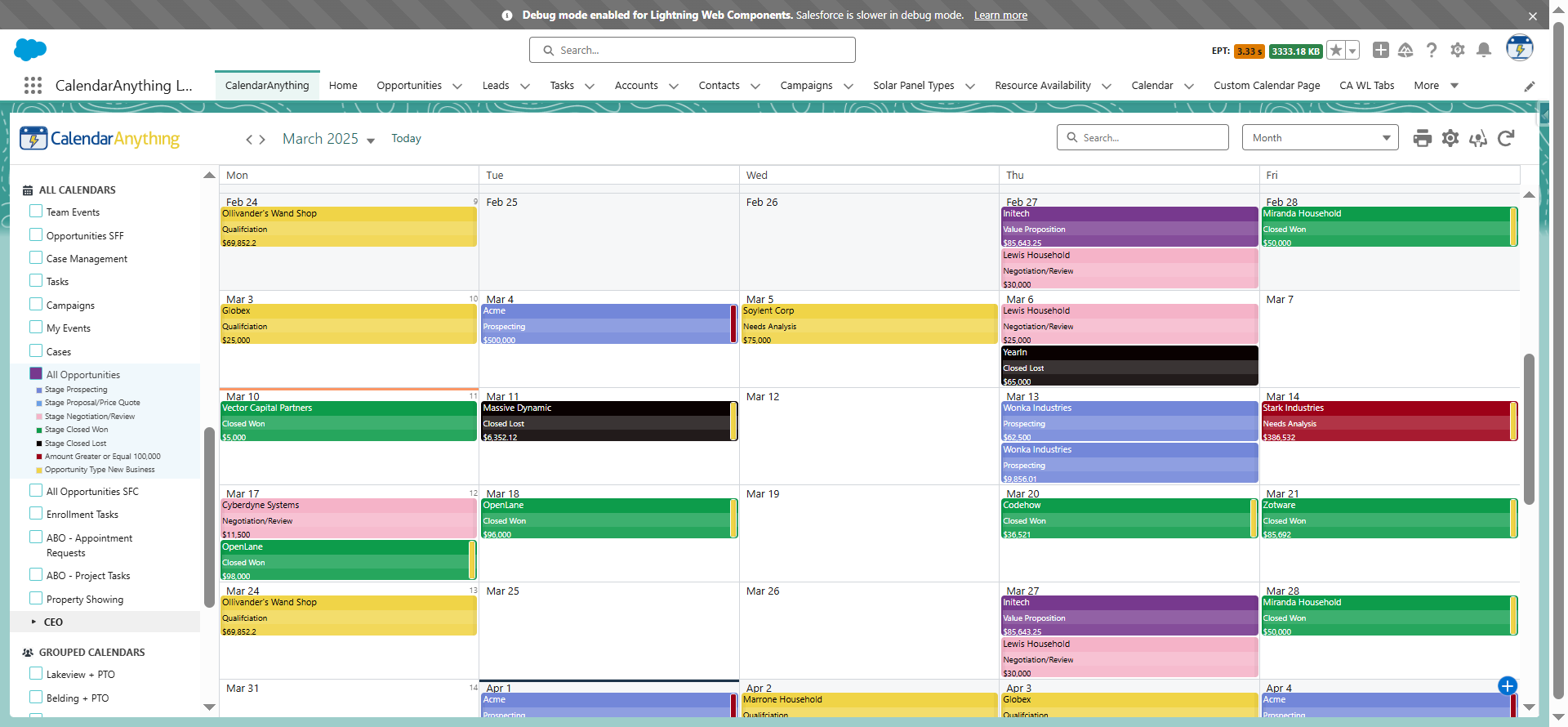Click the Grouped Calendars header icon

coord(28,653)
